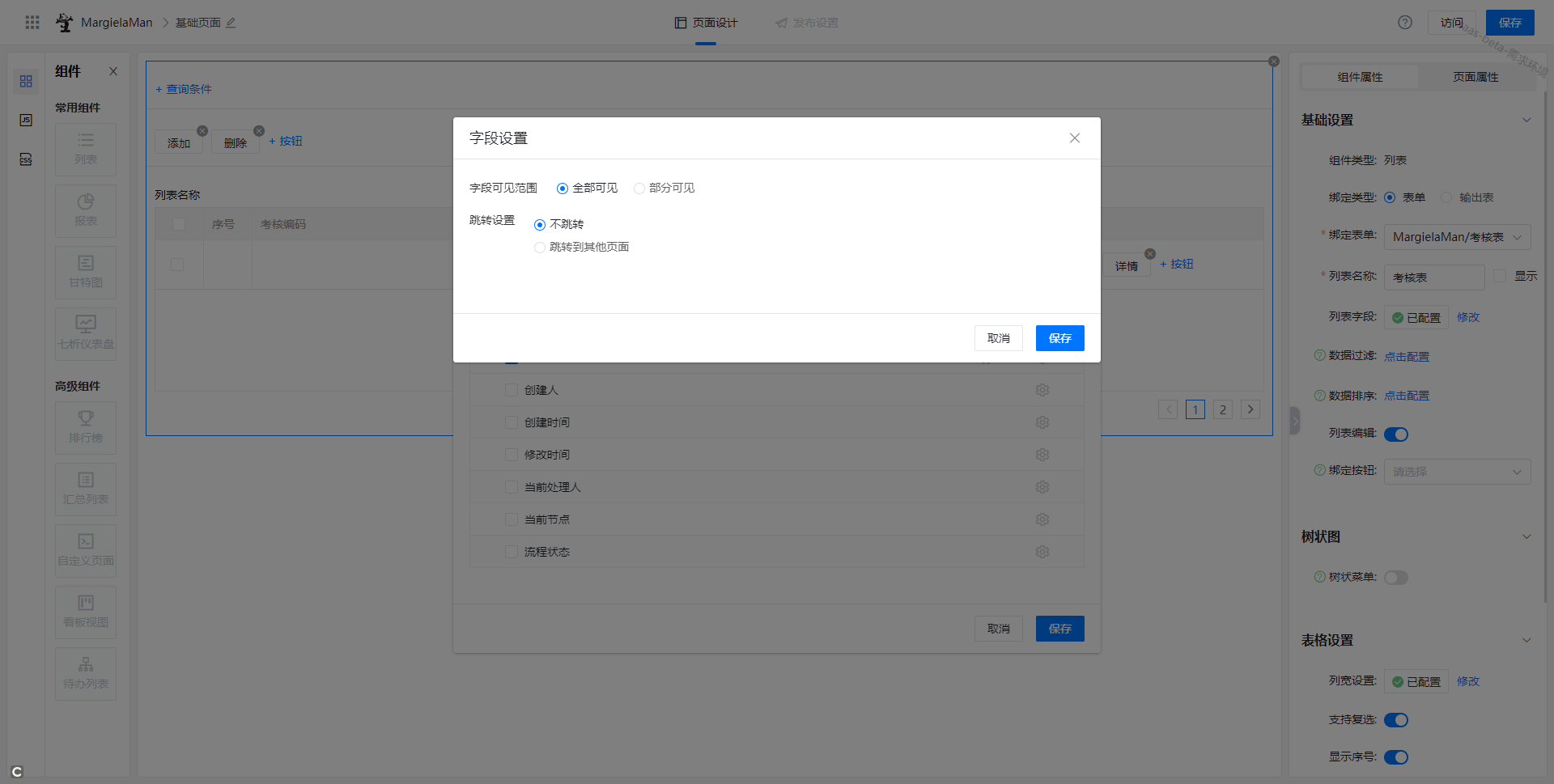Click 保存 in the 字段设置 dialog
Screen dimensions: 1554x784
(1060, 338)
